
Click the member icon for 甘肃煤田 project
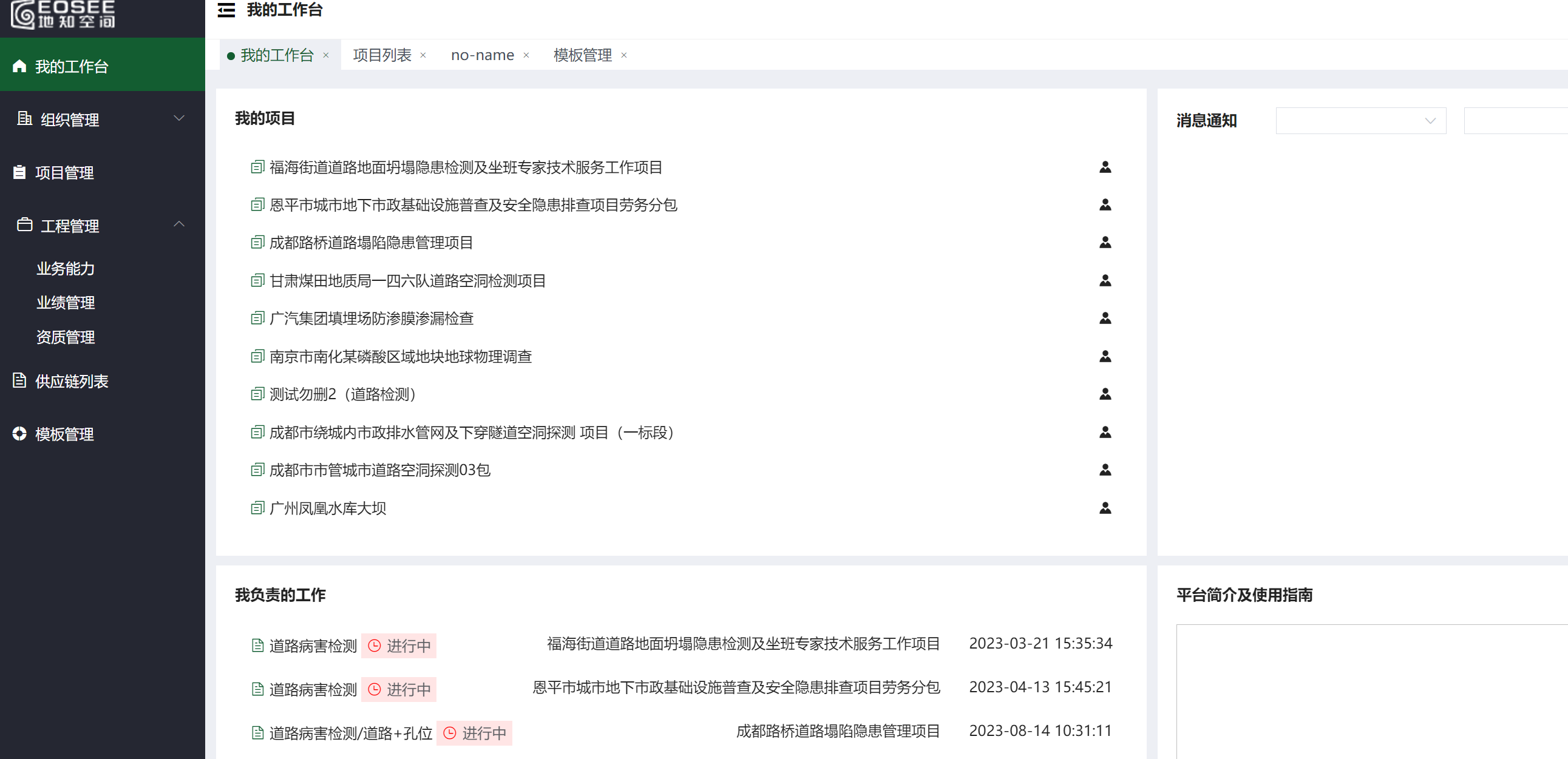click(x=1105, y=280)
